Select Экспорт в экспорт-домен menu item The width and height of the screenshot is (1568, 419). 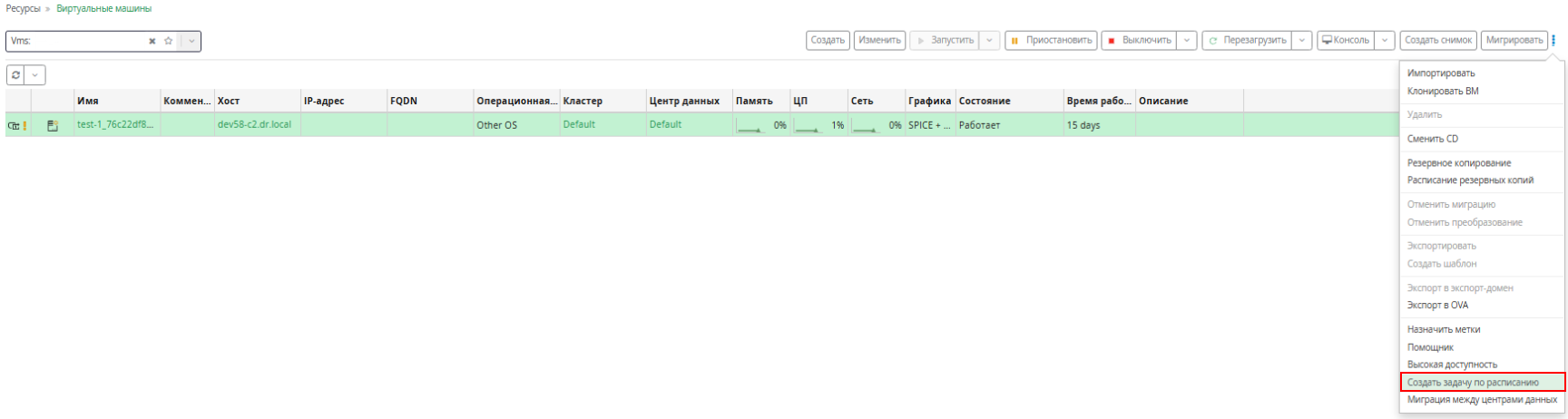click(x=1460, y=287)
